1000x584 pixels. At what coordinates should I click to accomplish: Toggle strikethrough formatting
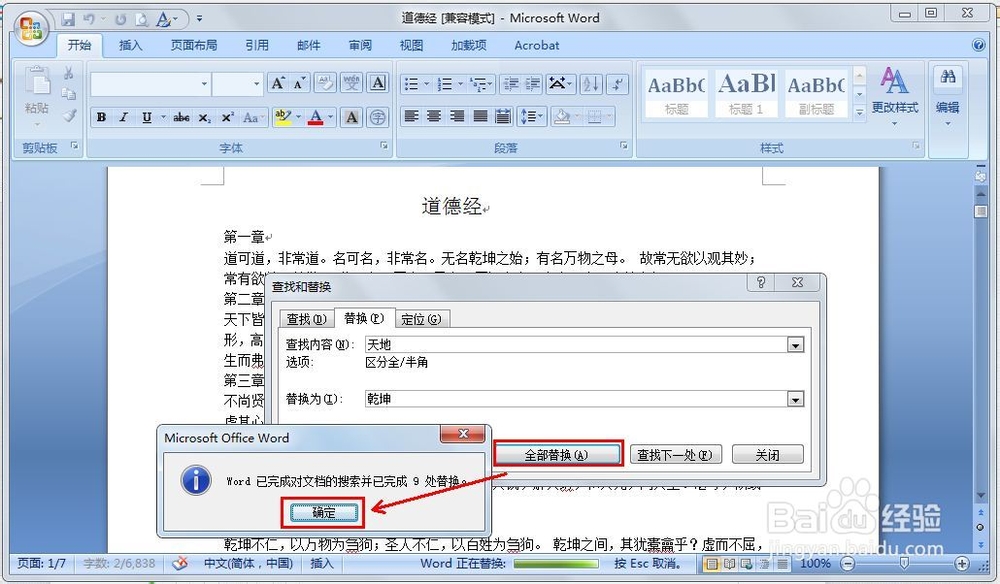pyautogui.click(x=182, y=117)
